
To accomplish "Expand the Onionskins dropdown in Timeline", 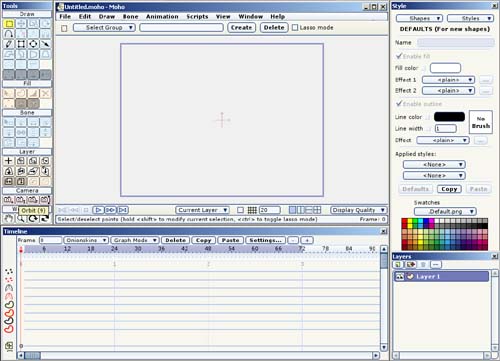I will [x=86, y=240].
